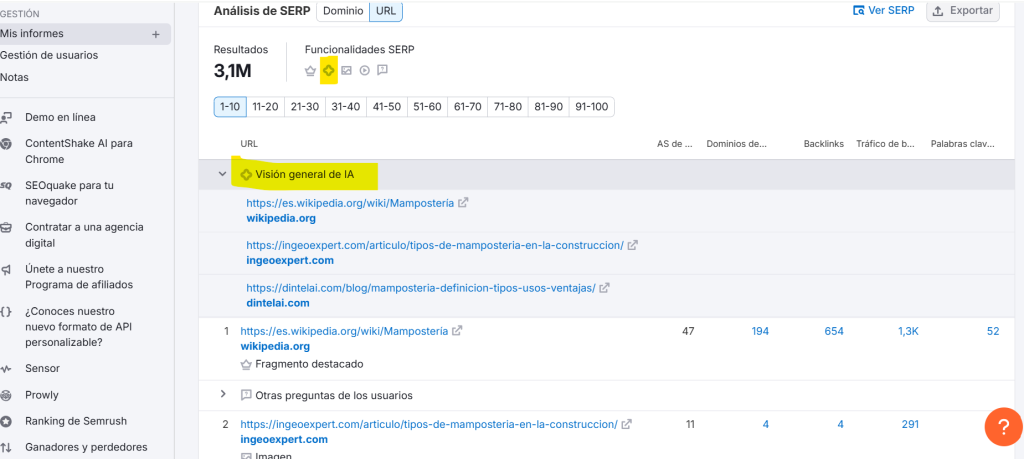Screen dimensions: 1024x459
Task: Switch the SERP analysis to Dominio view
Action: 342,11
